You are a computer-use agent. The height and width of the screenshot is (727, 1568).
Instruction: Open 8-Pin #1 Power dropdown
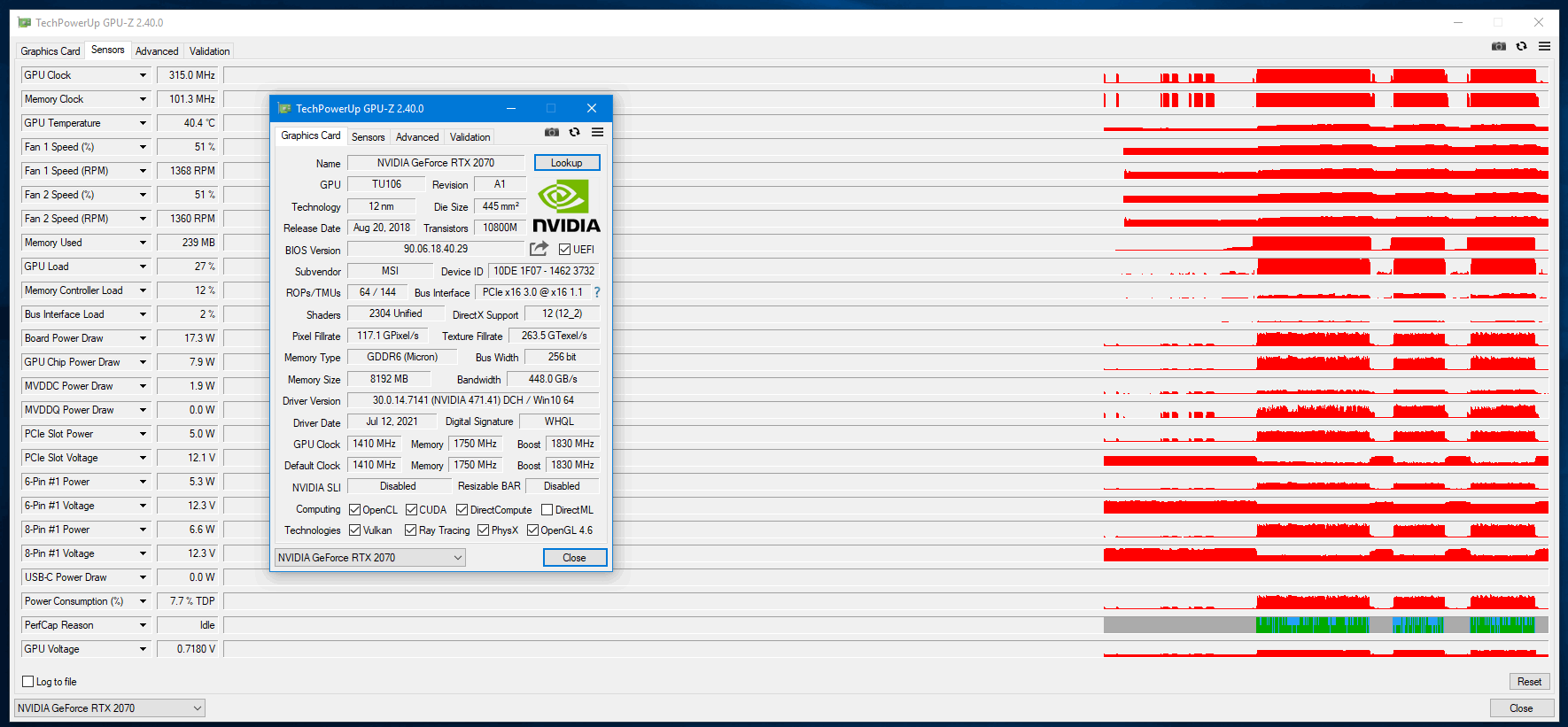click(x=143, y=530)
